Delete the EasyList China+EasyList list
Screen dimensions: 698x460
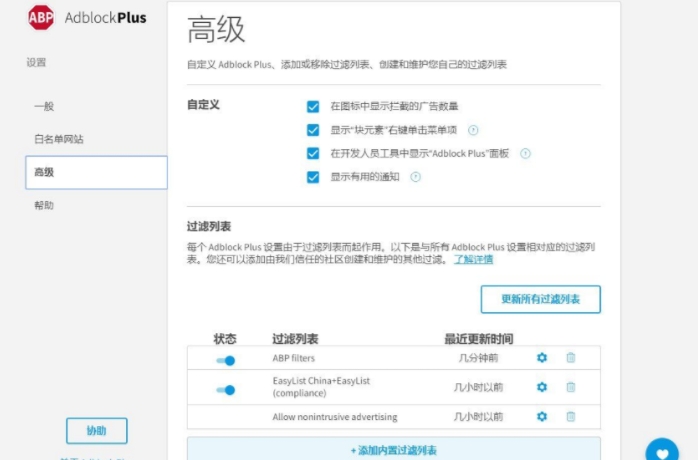(571, 387)
